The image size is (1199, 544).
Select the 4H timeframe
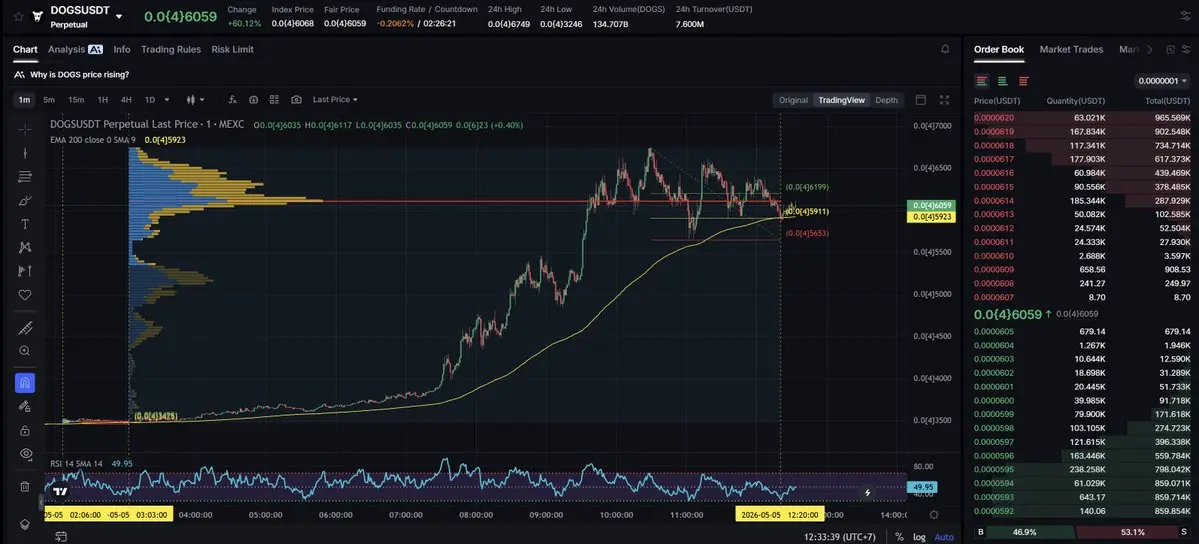[126, 99]
